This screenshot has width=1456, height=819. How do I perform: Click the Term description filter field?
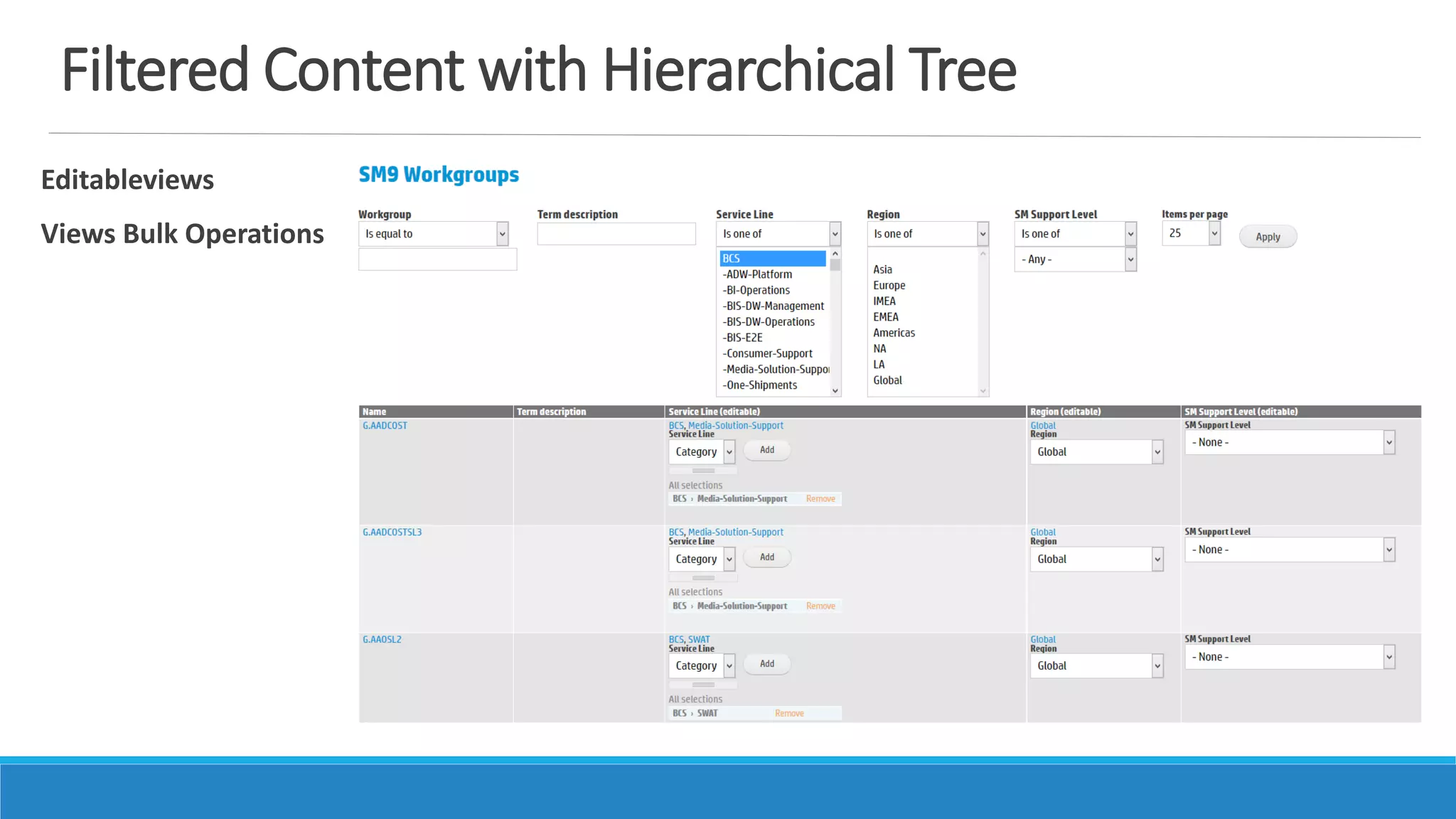[x=616, y=234]
